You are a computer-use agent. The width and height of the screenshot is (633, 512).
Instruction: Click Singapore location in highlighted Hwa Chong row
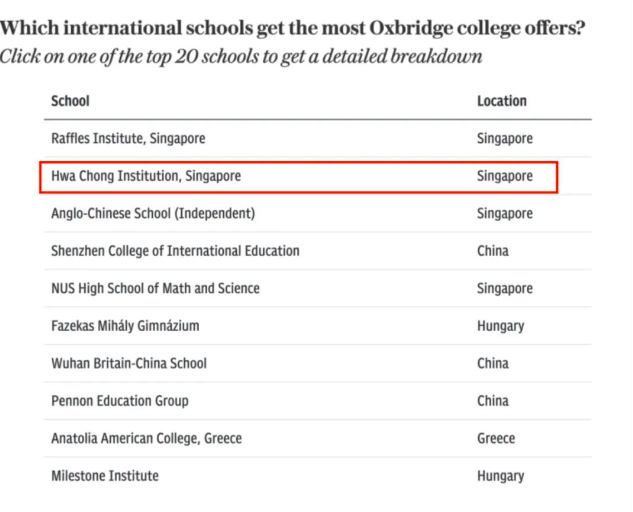click(505, 176)
